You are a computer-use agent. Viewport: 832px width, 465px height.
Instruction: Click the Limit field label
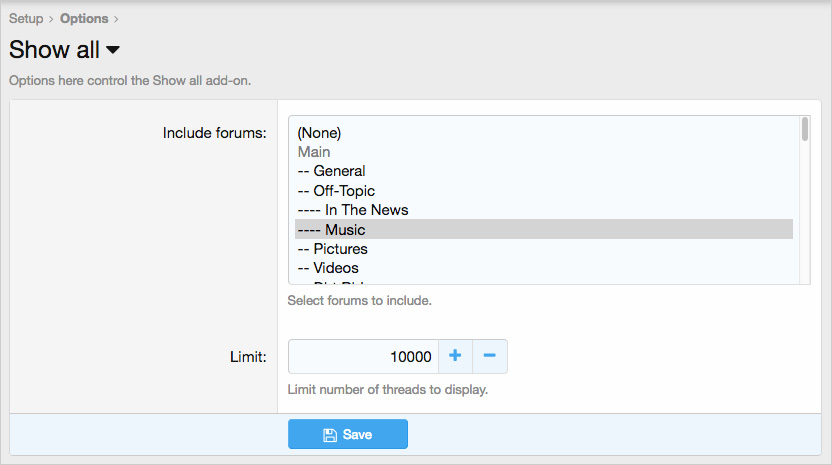point(248,357)
